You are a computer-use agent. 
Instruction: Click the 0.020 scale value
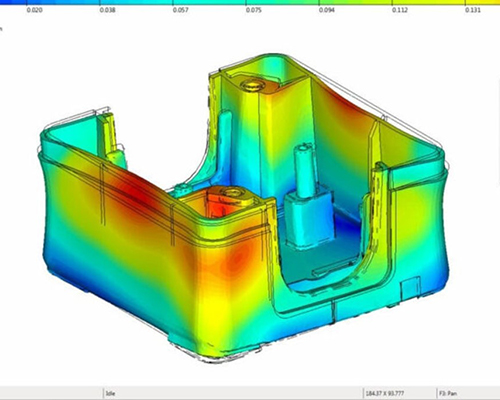click(x=35, y=10)
